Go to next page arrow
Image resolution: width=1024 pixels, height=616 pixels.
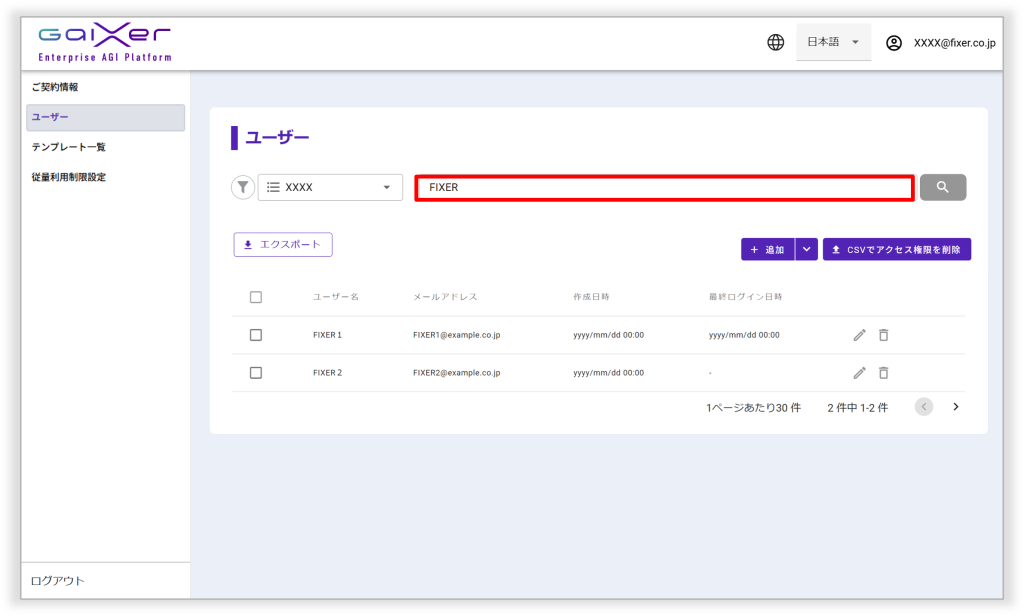pyautogui.click(x=955, y=407)
